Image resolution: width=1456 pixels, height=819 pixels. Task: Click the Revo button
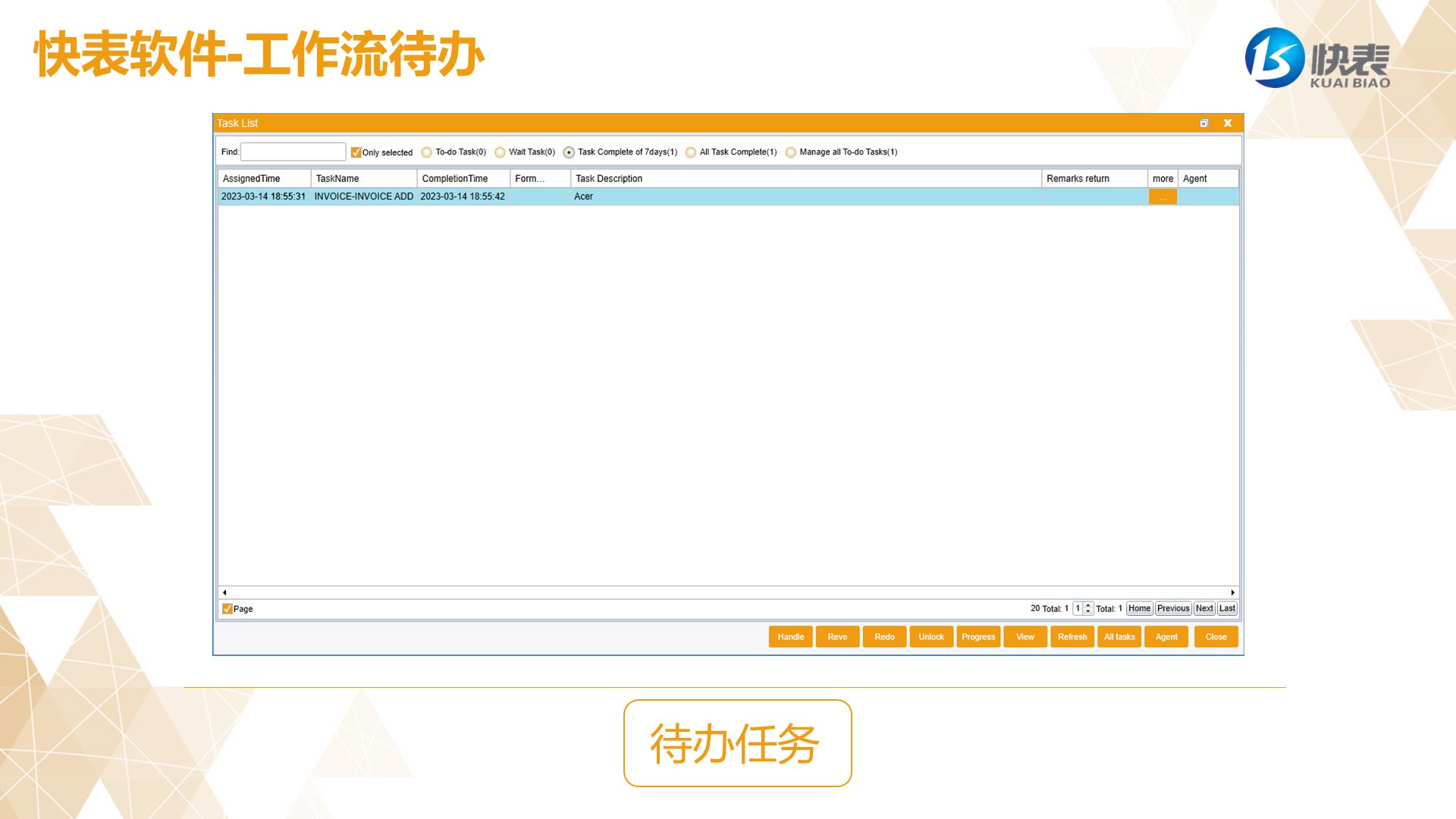pyautogui.click(x=837, y=637)
